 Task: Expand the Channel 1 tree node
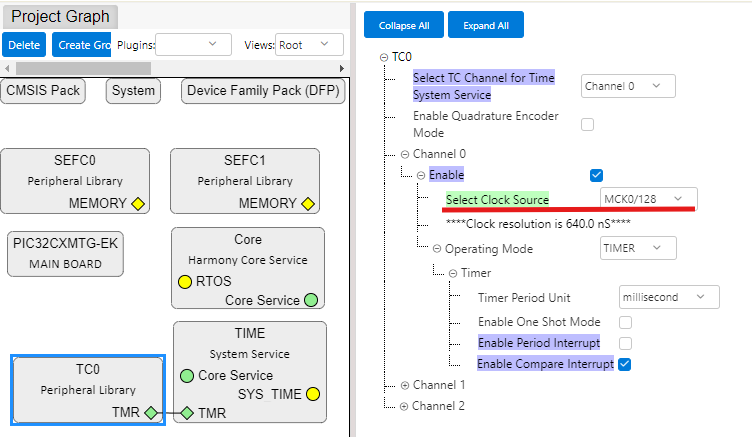[405, 385]
